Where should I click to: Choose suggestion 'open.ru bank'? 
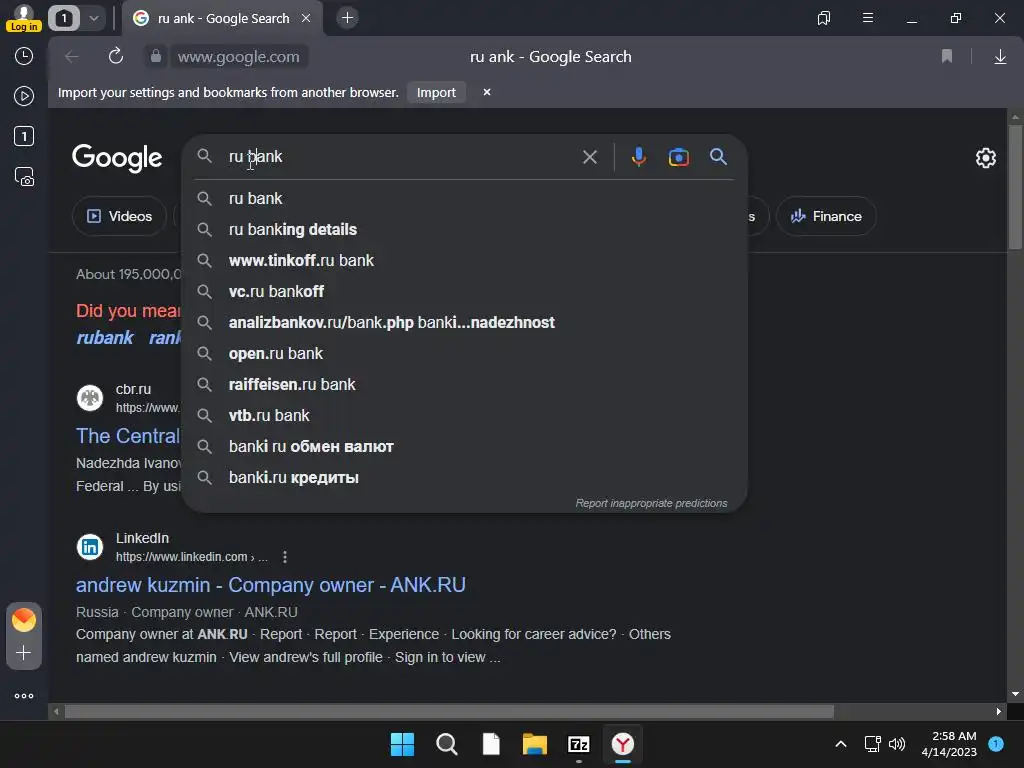[464, 353]
